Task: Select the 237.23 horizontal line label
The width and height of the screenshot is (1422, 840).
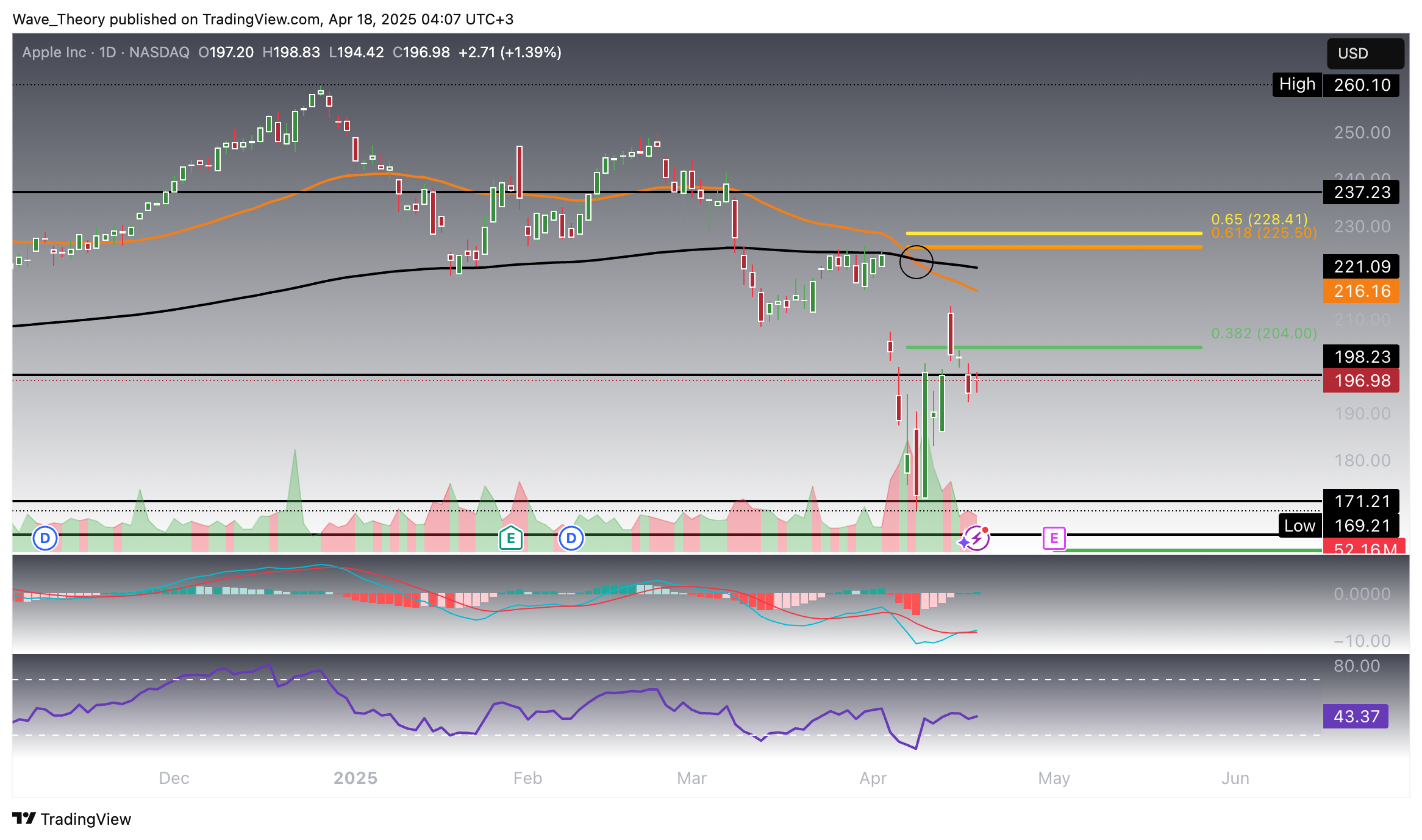Action: click(1361, 192)
